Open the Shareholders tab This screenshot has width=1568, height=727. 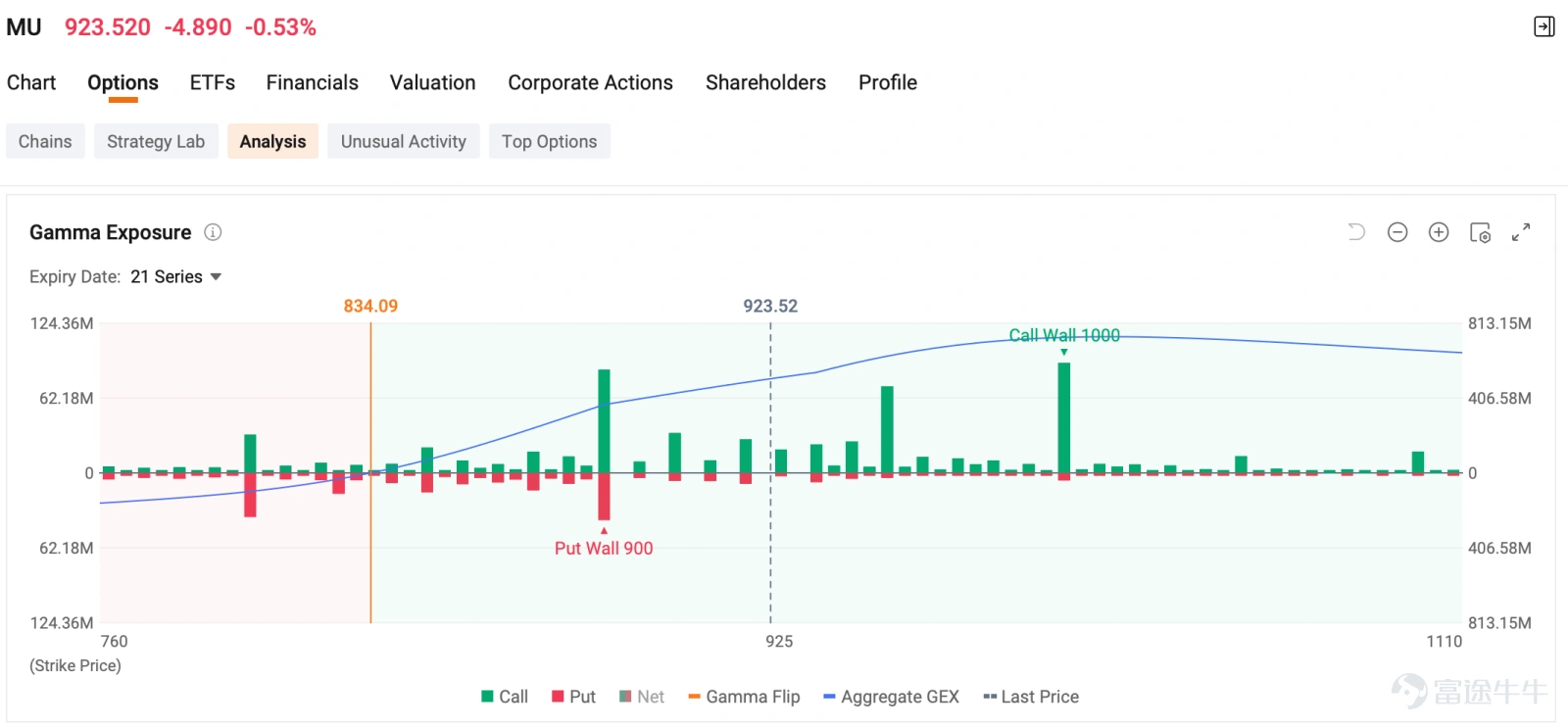click(x=766, y=82)
